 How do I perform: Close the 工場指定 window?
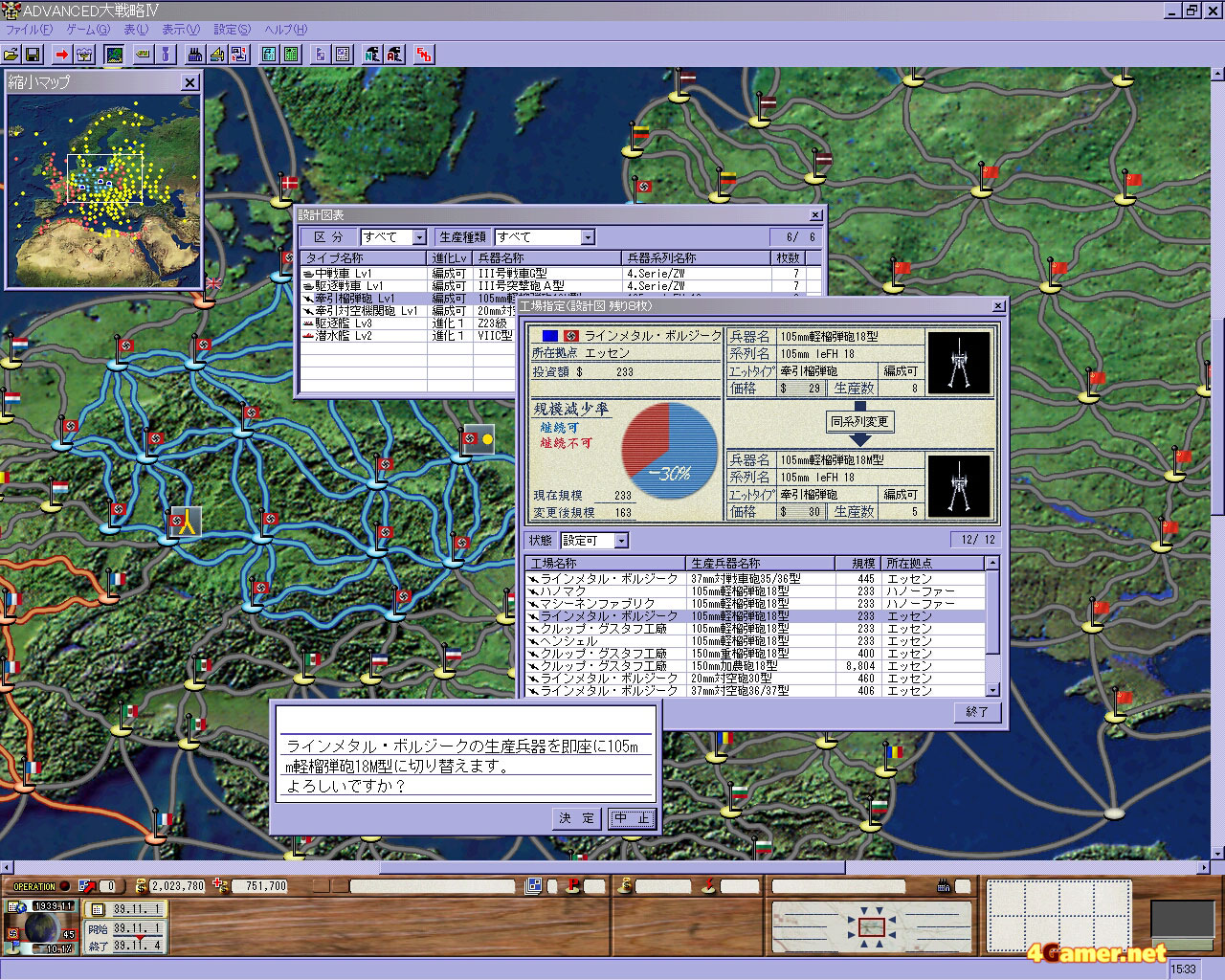coord(998,306)
